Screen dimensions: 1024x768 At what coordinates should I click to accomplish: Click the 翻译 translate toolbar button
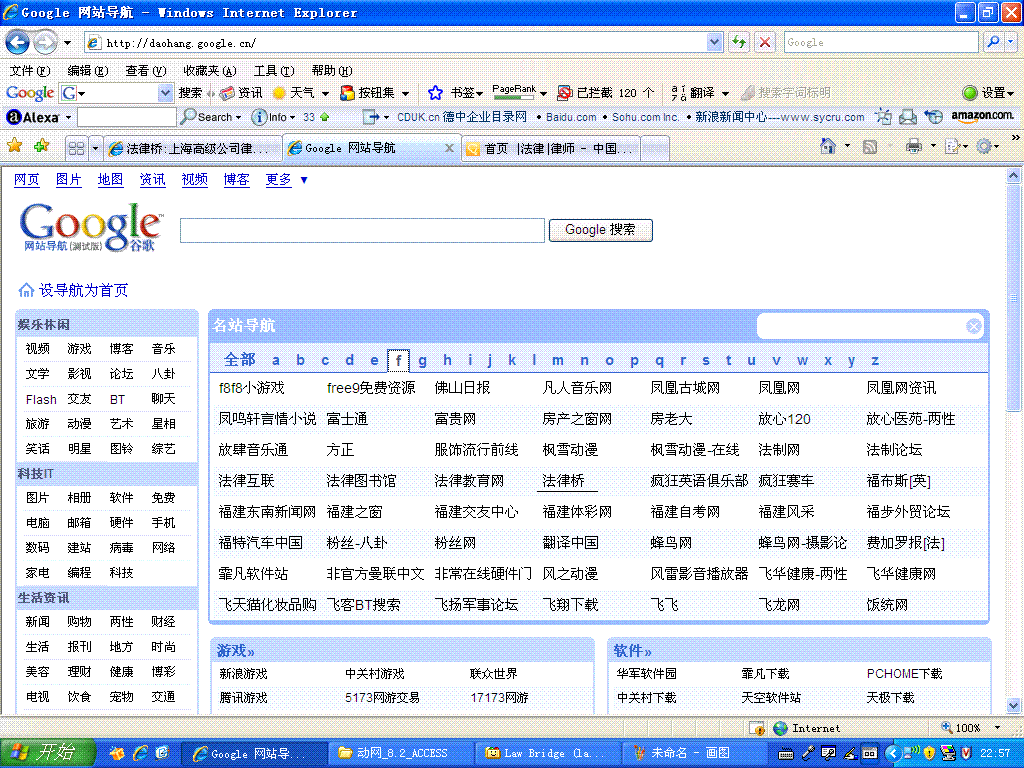[694, 93]
